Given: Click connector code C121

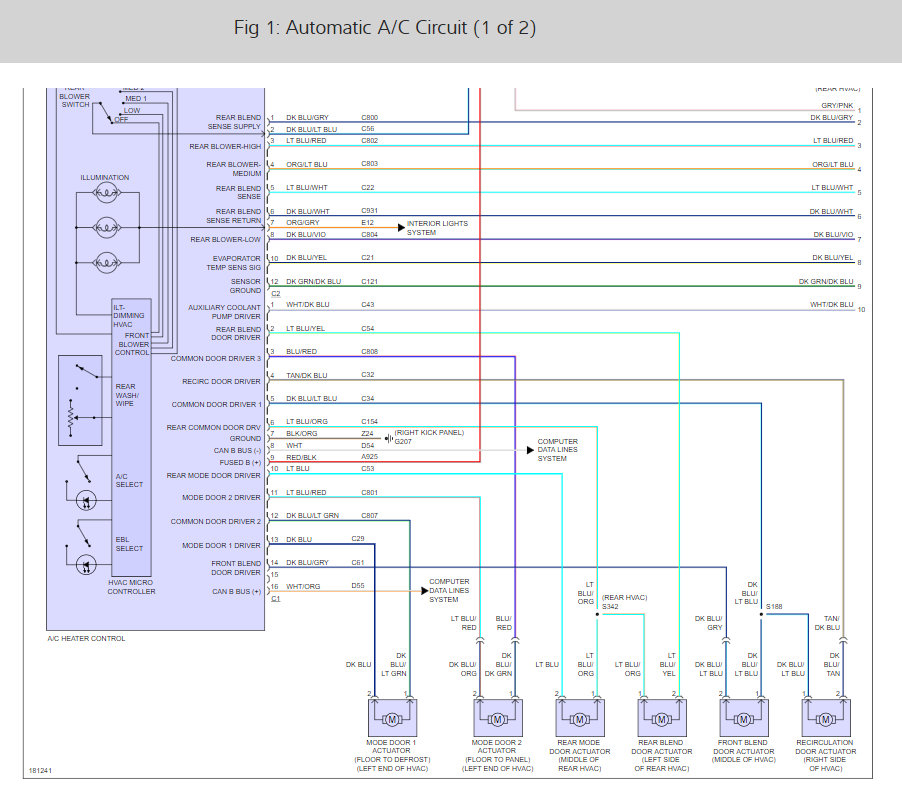Looking at the screenshot, I should (x=369, y=281).
